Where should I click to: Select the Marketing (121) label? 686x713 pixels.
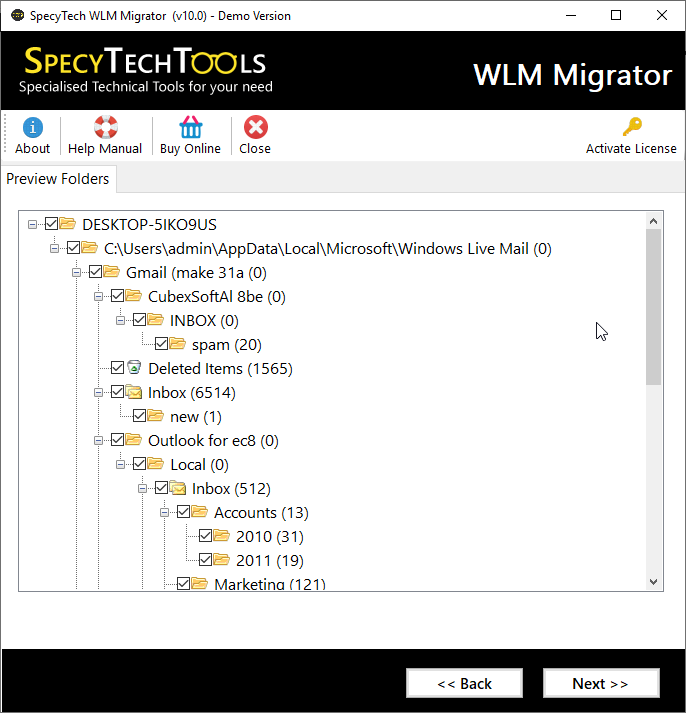(270, 584)
